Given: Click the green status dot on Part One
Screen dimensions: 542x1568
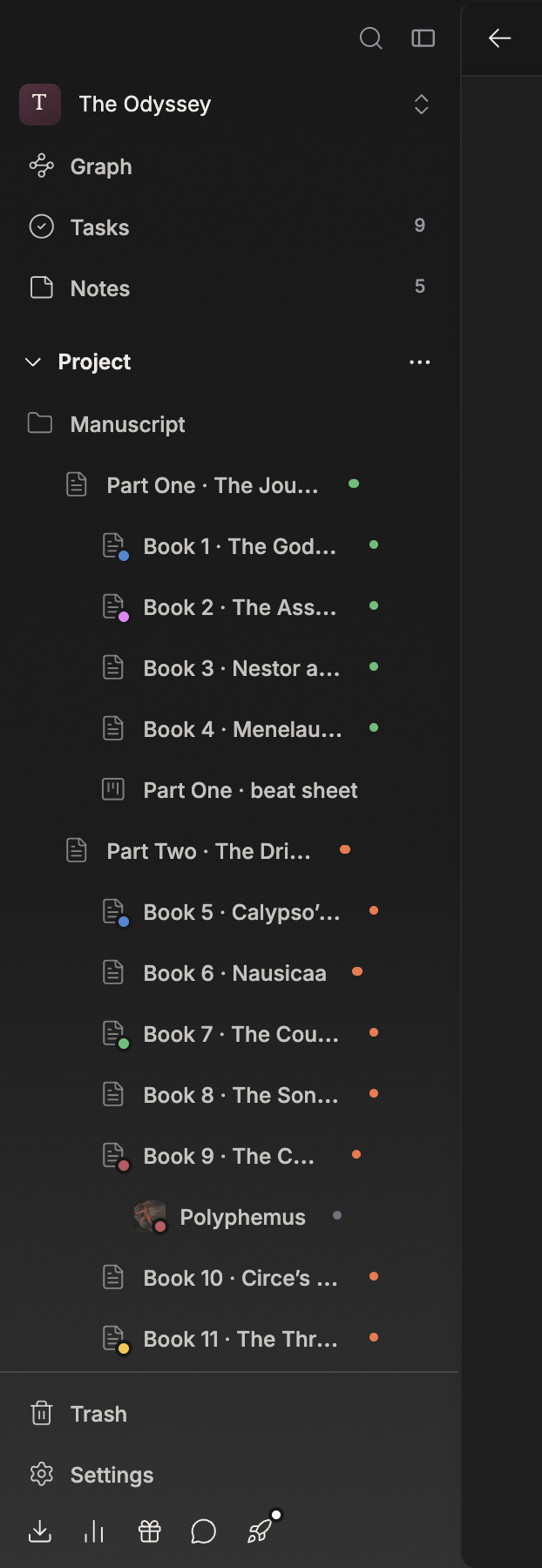Looking at the screenshot, I should [354, 483].
